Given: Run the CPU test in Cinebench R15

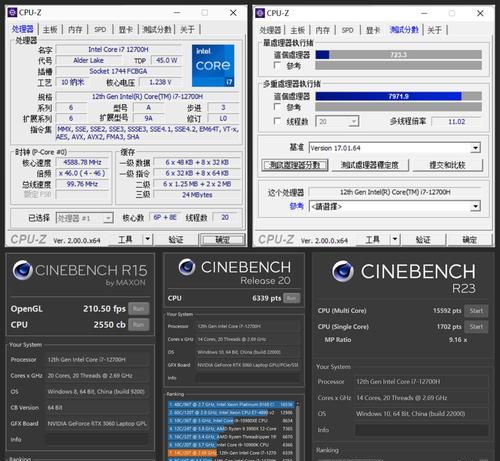Looking at the screenshot, I should click(x=139, y=324).
